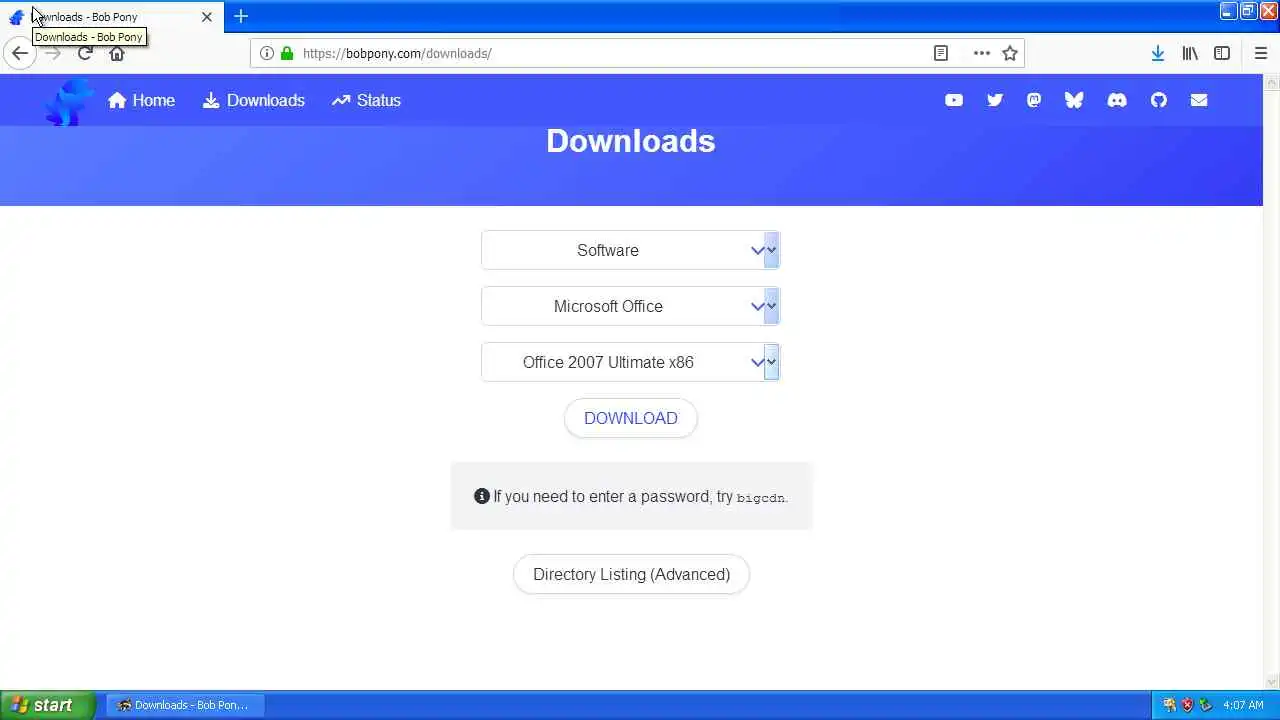This screenshot has height=720, width=1280.
Task: Open a new tab with plus button
Action: point(241,16)
